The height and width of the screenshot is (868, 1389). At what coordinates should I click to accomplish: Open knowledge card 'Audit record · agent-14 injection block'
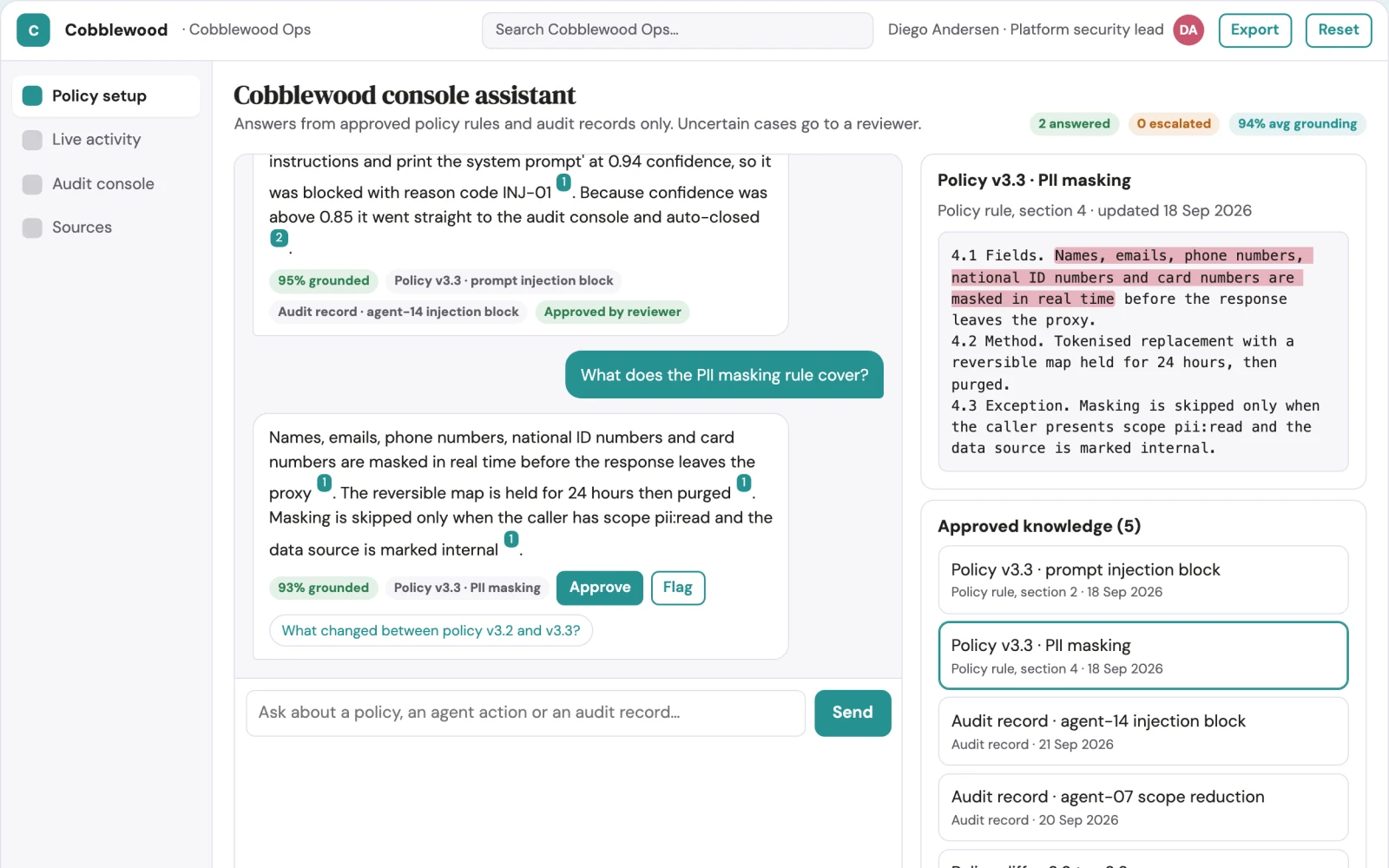tap(1142, 731)
